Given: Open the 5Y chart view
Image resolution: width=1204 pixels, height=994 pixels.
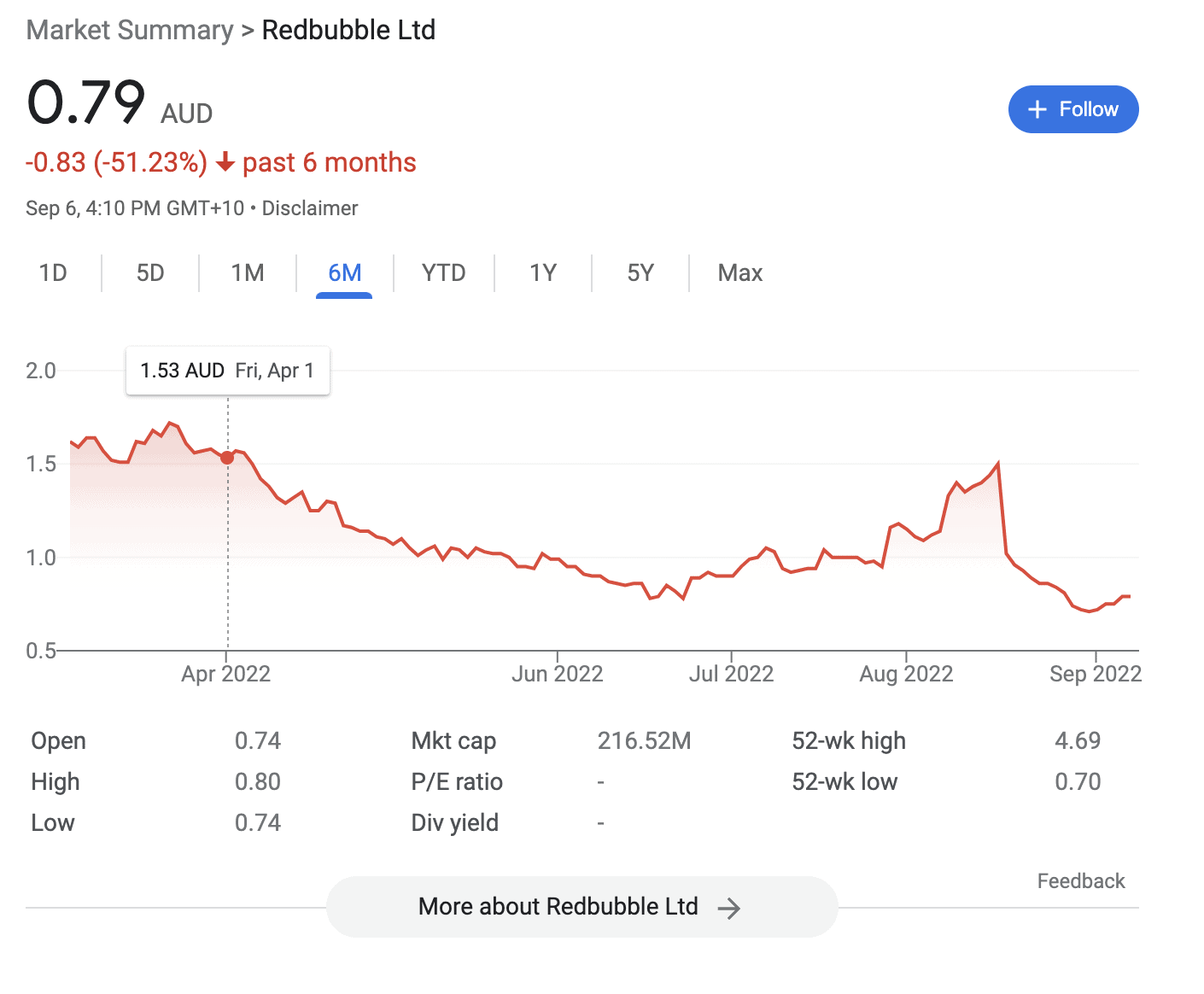Looking at the screenshot, I should (640, 272).
